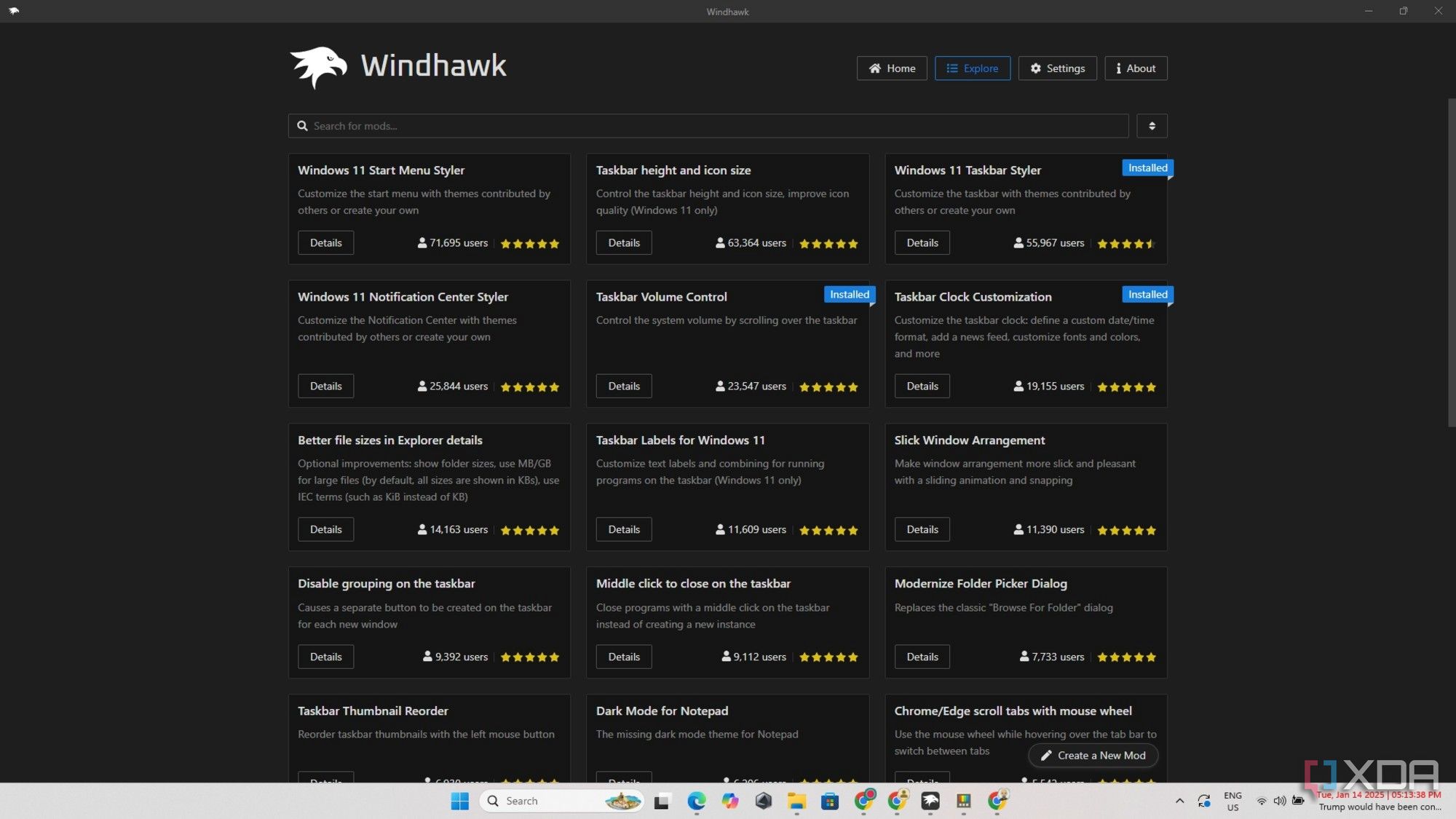Image resolution: width=1456 pixels, height=819 pixels.
Task: Click the sort/filter dropdown arrow
Action: click(1151, 125)
